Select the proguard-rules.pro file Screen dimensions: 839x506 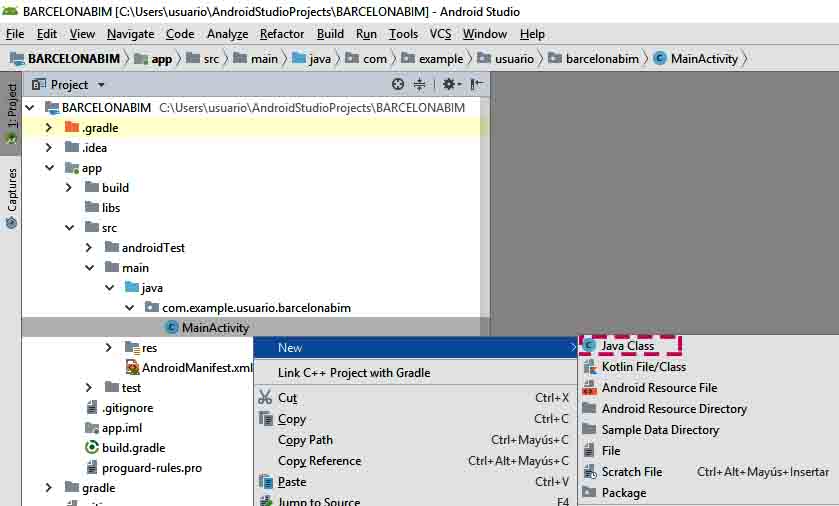tap(151, 468)
